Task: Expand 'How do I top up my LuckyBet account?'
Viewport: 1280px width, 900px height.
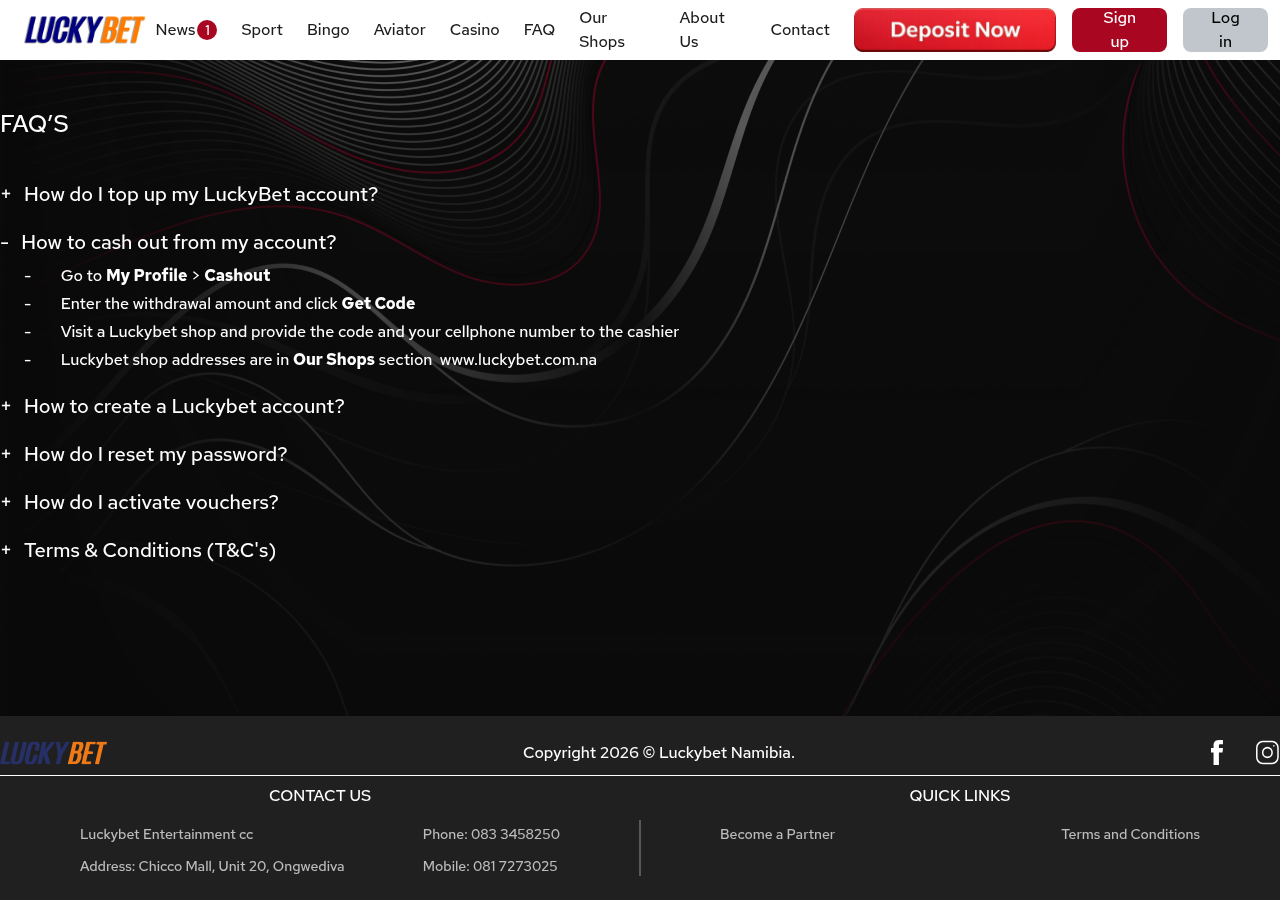Action: pos(190,194)
